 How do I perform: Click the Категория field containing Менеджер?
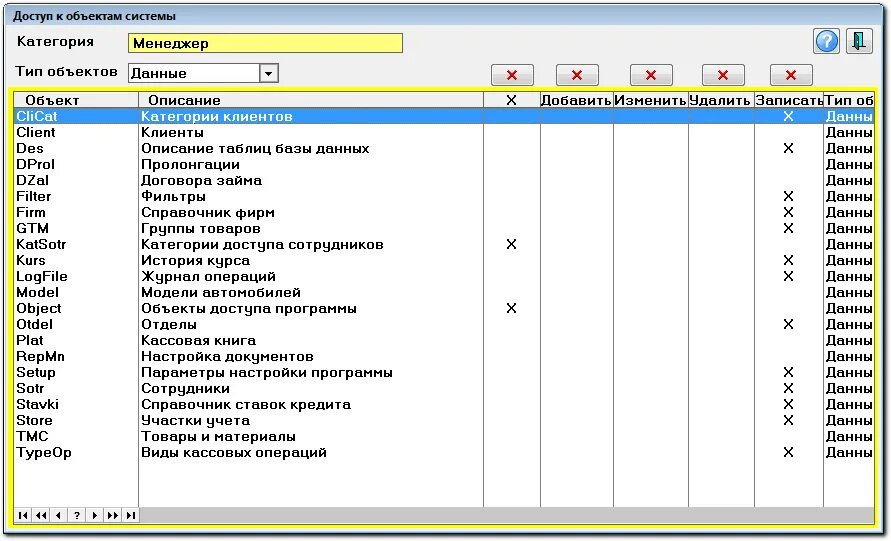pos(265,43)
